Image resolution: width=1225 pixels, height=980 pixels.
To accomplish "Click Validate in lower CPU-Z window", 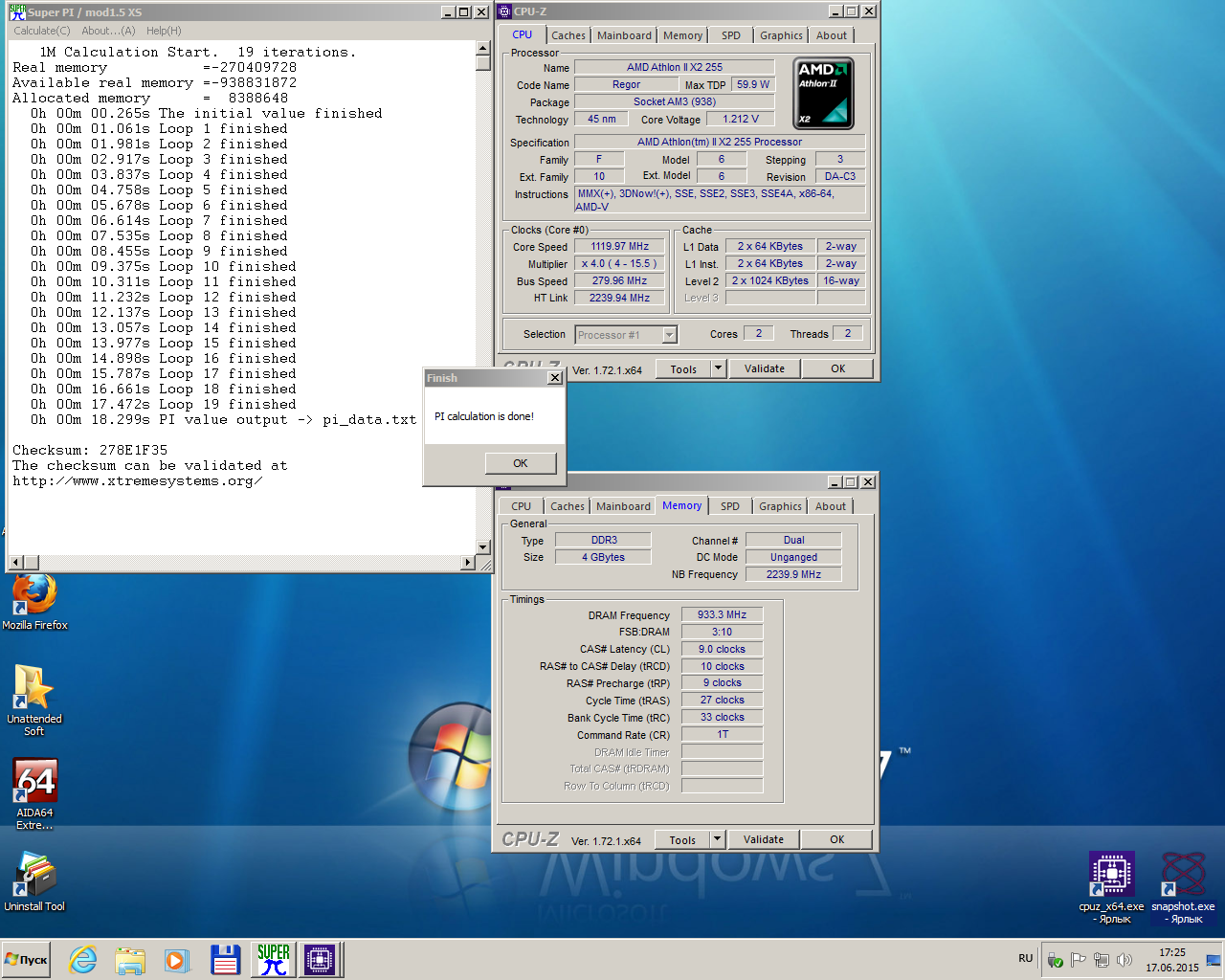I will [x=764, y=839].
